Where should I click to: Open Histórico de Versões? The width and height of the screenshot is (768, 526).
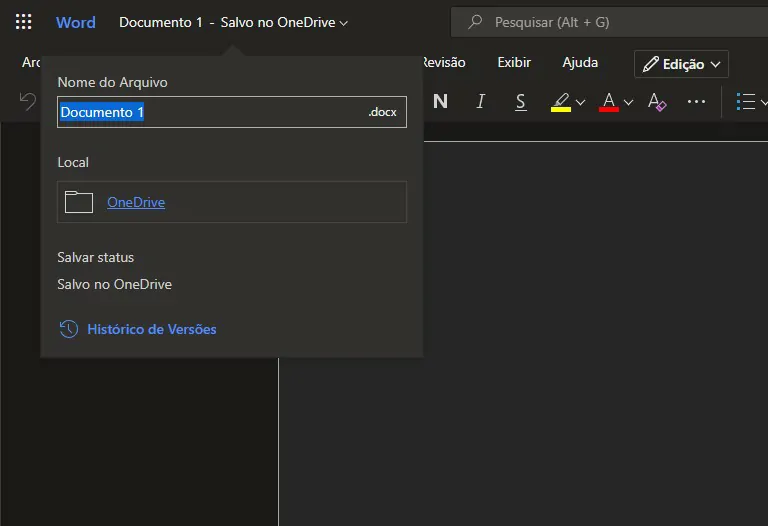151,329
